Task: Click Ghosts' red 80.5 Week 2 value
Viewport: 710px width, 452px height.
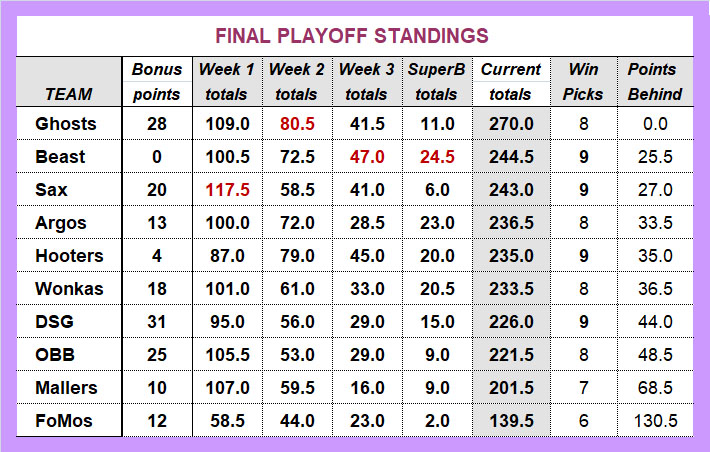Action: coord(297,124)
